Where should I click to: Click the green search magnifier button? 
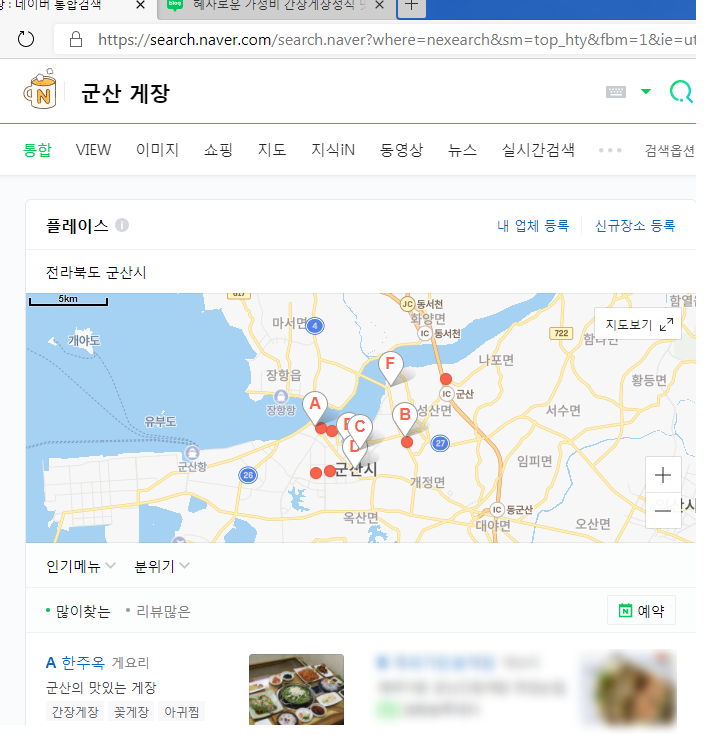(681, 91)
